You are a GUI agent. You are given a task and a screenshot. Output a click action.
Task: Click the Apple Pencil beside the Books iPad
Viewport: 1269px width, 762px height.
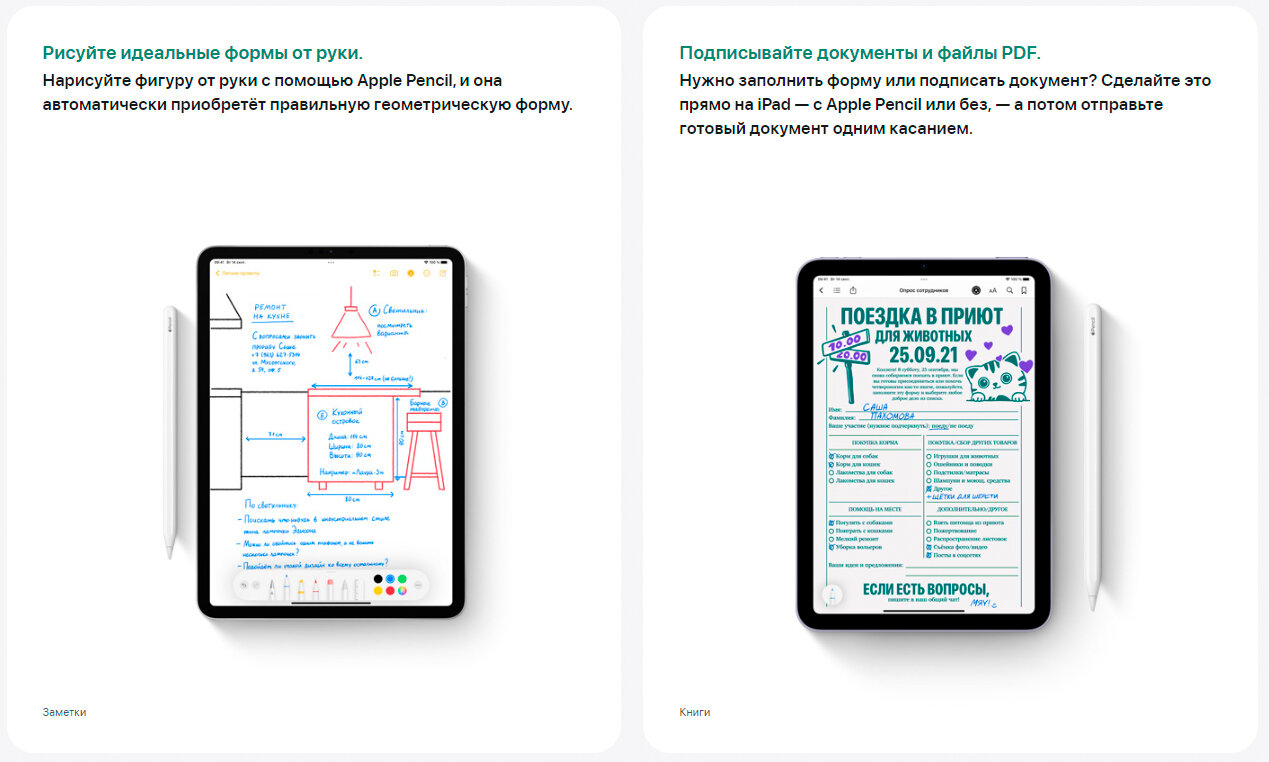[1094, 455]
